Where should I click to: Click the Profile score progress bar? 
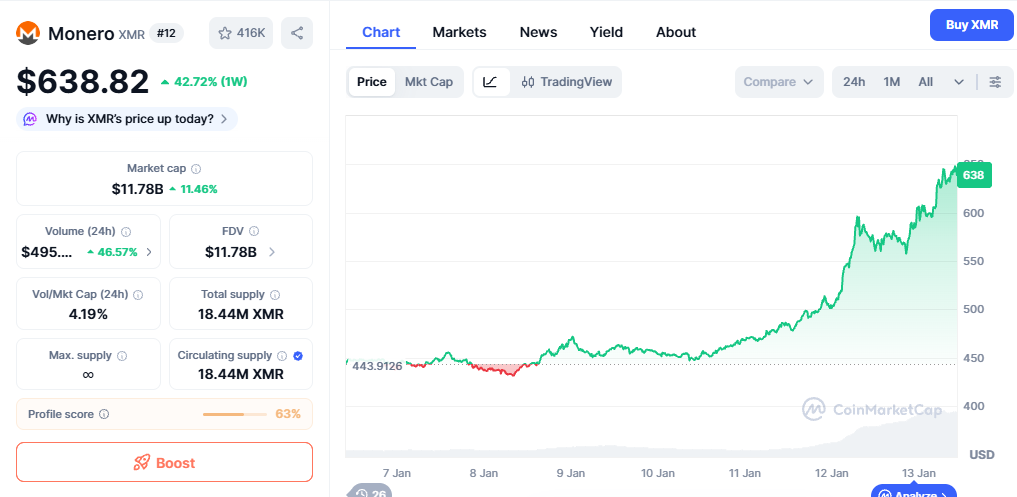coord(235,414)
